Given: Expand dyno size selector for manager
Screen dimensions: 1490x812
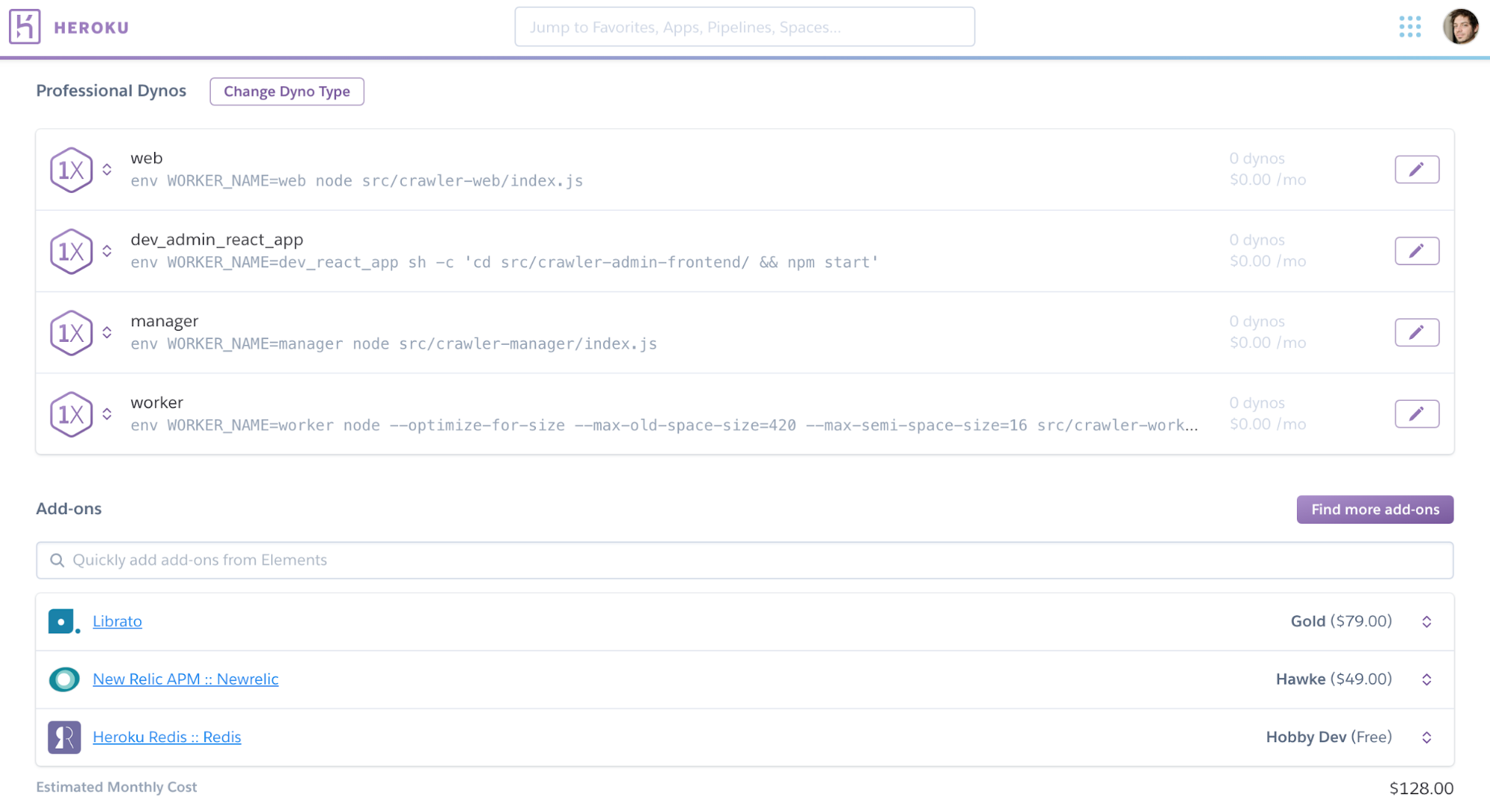Looking at the screenshot, I should click(107, 332).
